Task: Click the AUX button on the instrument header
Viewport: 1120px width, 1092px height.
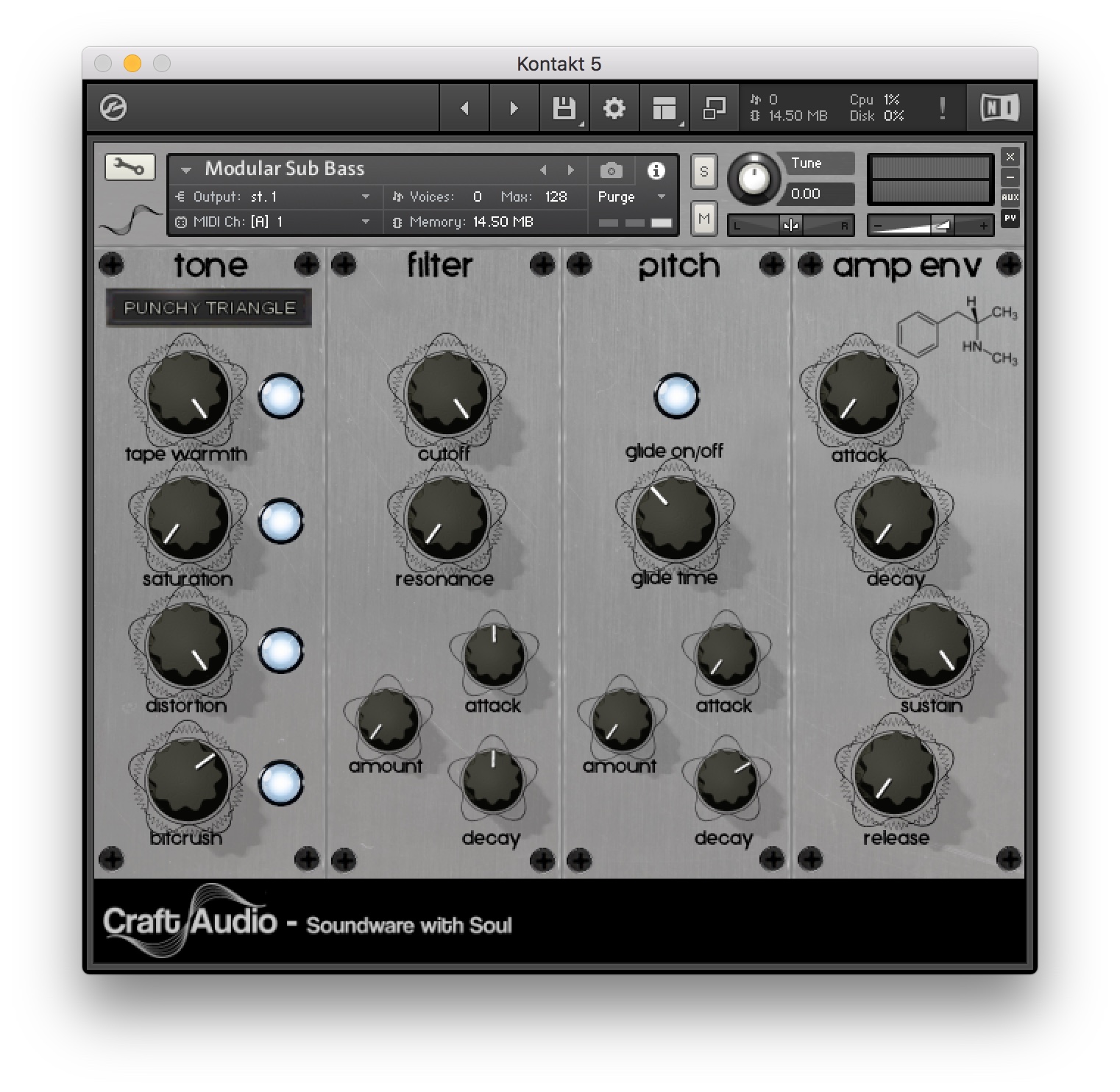Action: tap(1011, 196)
